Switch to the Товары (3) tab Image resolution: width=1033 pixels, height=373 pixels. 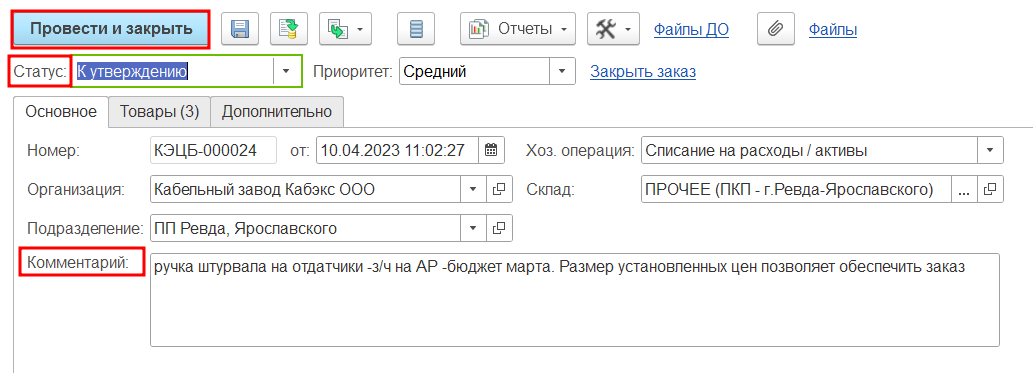pyautogui.click(x=159, y=111)
